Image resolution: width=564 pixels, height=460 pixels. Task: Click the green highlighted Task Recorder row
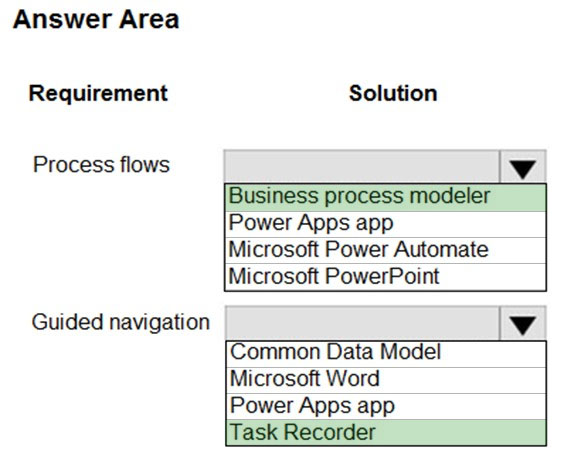coord(386,433)
